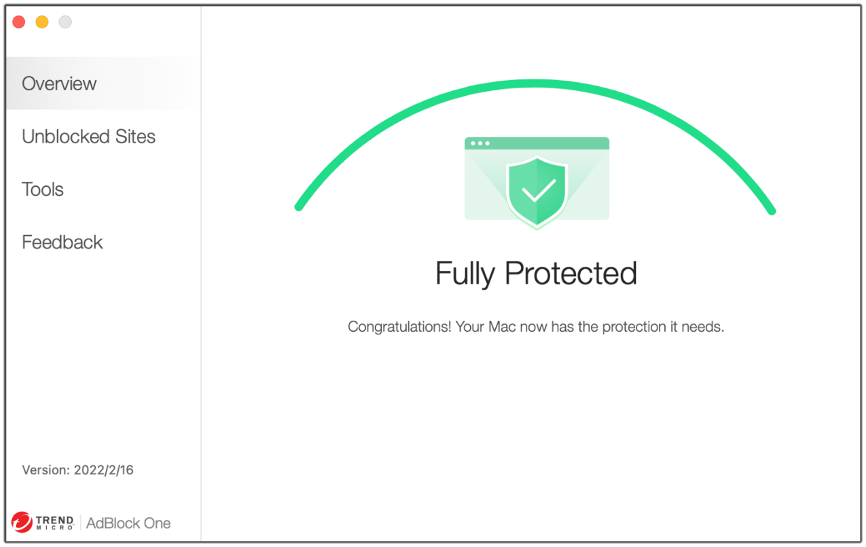
Task: Click three dots on browser window illustration
Action: coord(480,143)
